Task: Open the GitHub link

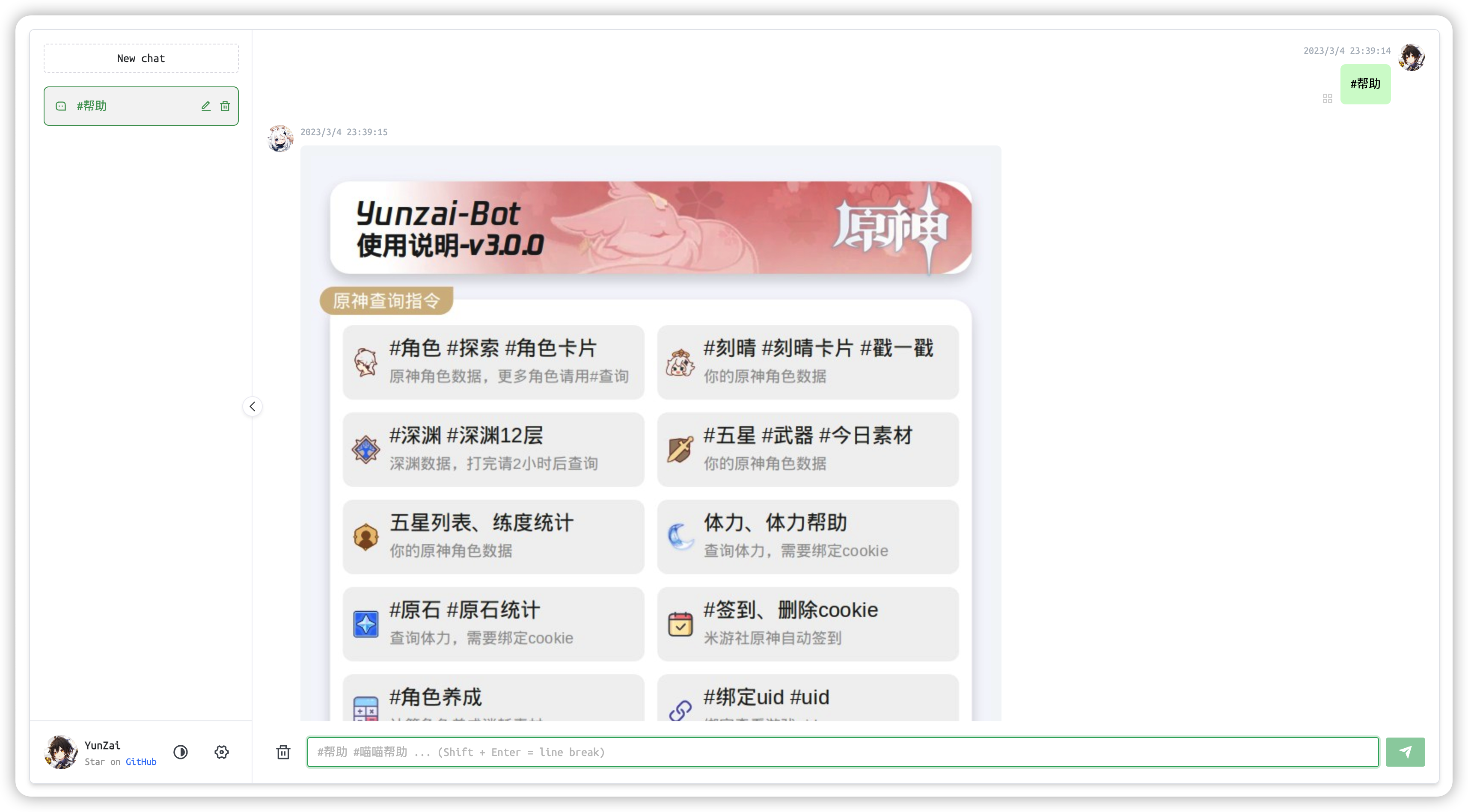Action: [x=141, y=761]
